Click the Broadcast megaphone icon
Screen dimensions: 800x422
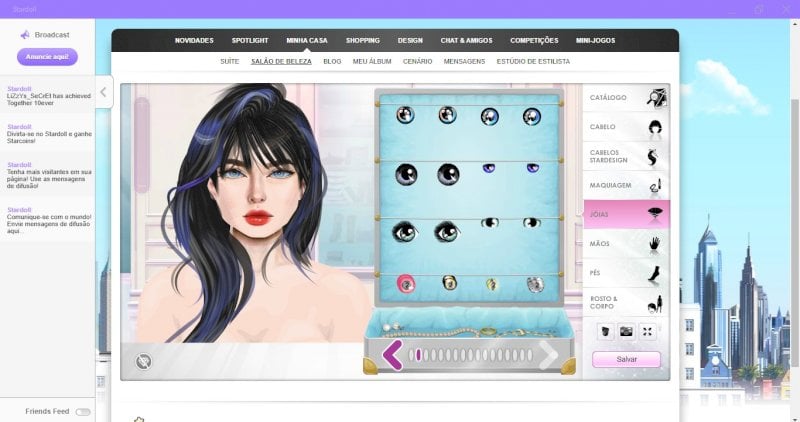(24, 35)
